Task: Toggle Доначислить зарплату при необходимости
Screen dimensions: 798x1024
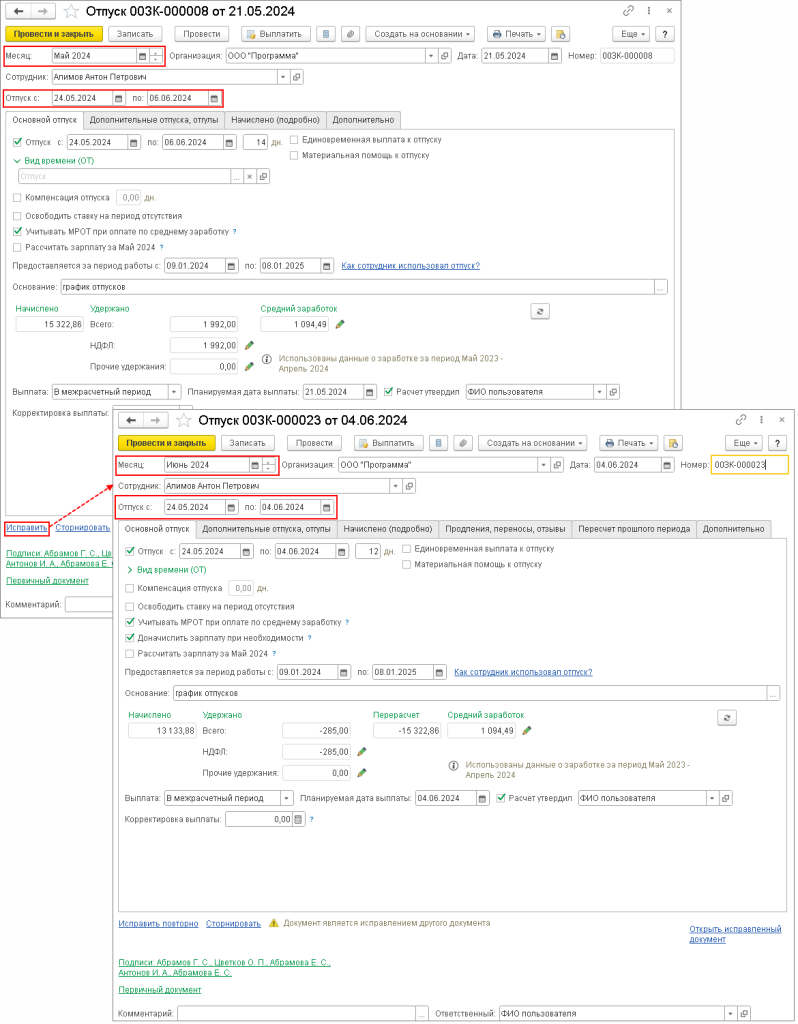Action: pyautogui.click(x=129, y=638)
